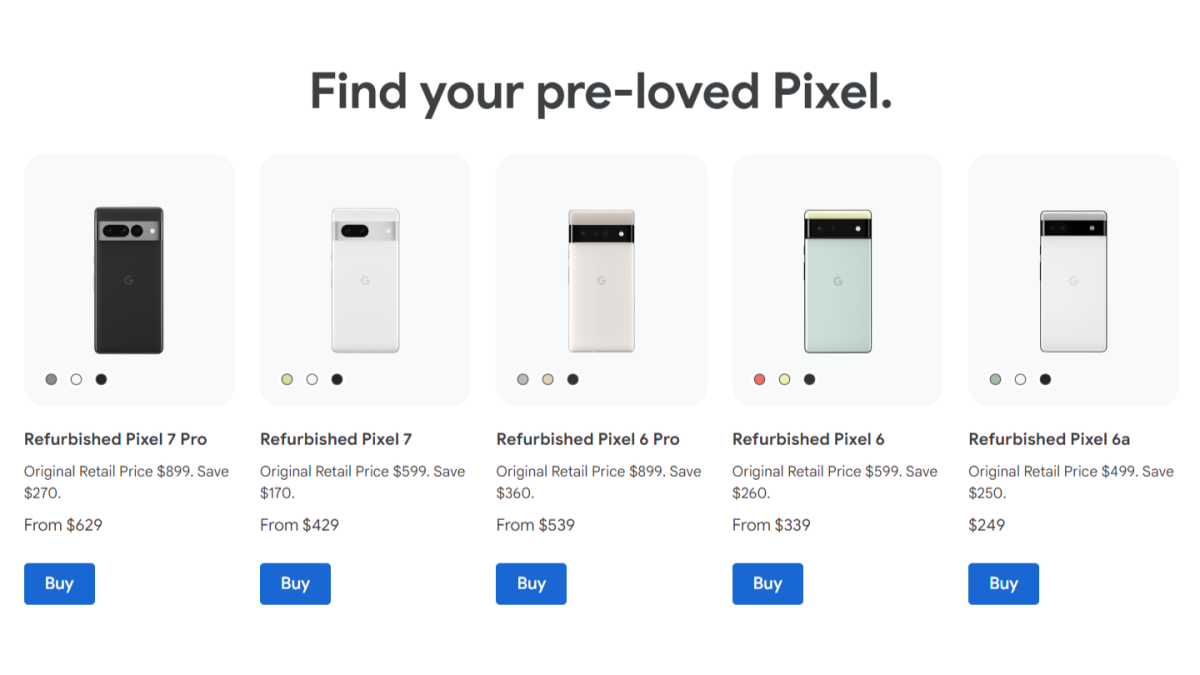Click Buy under the Refurbished Pixel 6 Pro
The height and width of the screenshot is (675, 1200).
pos(531,583)
